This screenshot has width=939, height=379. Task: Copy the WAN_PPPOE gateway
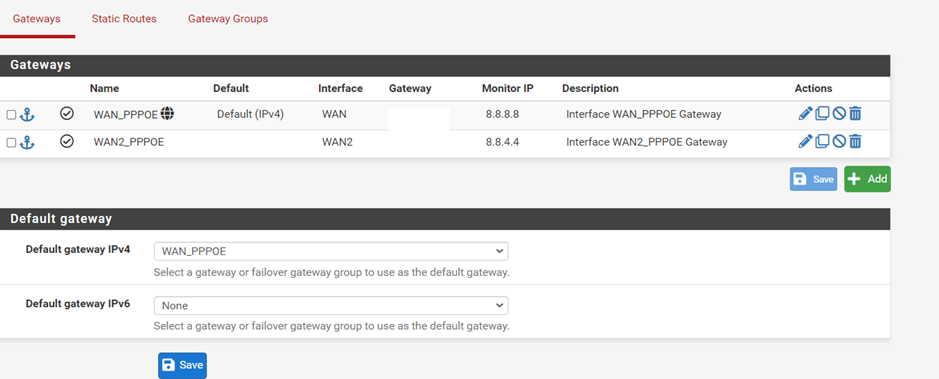[822, 113]
